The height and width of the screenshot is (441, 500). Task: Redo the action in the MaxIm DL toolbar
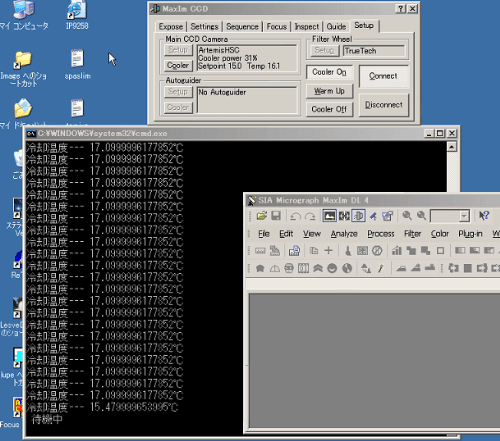pos(310,217)
